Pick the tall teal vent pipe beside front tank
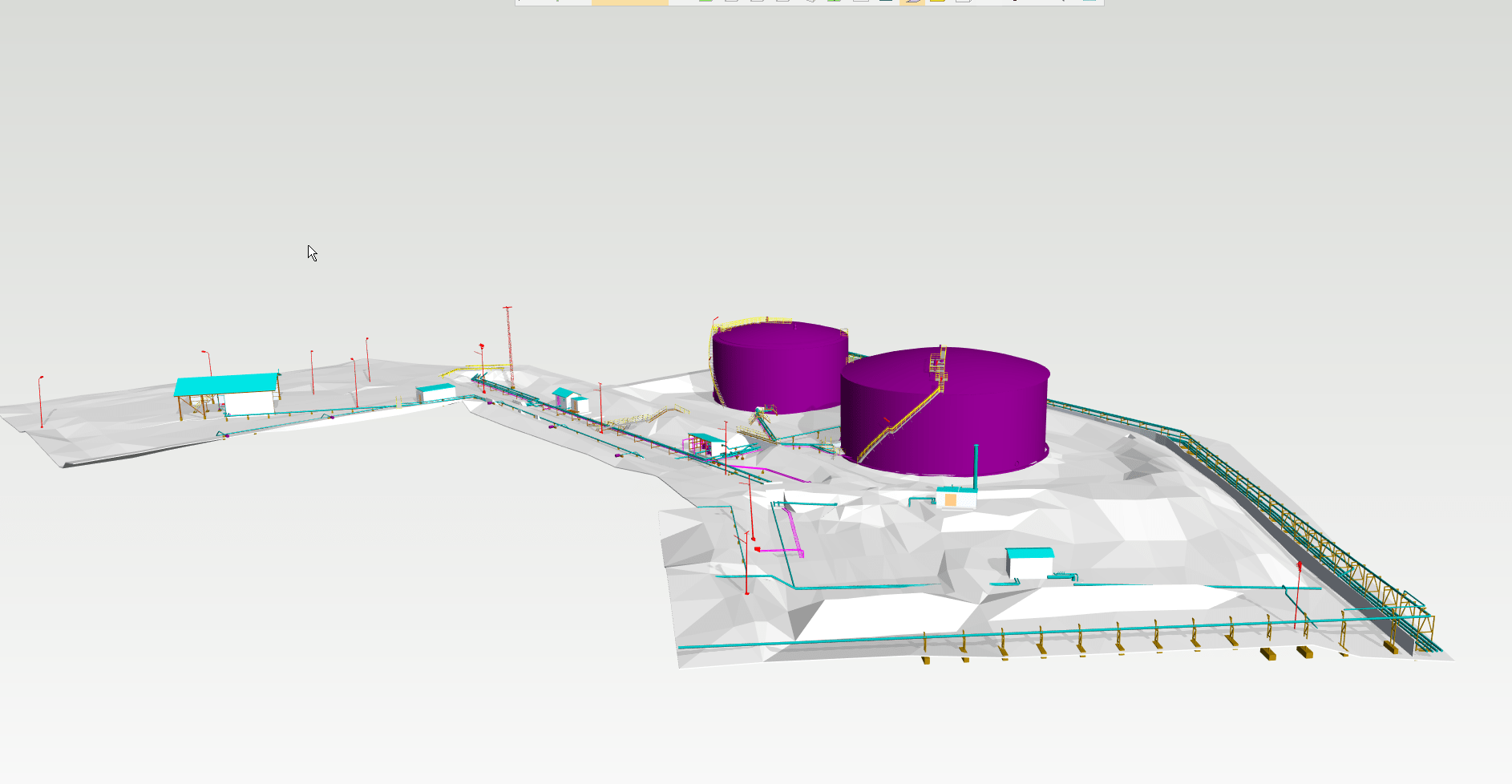The width and height of the screenshot is (1512, 784). (976, 467)
